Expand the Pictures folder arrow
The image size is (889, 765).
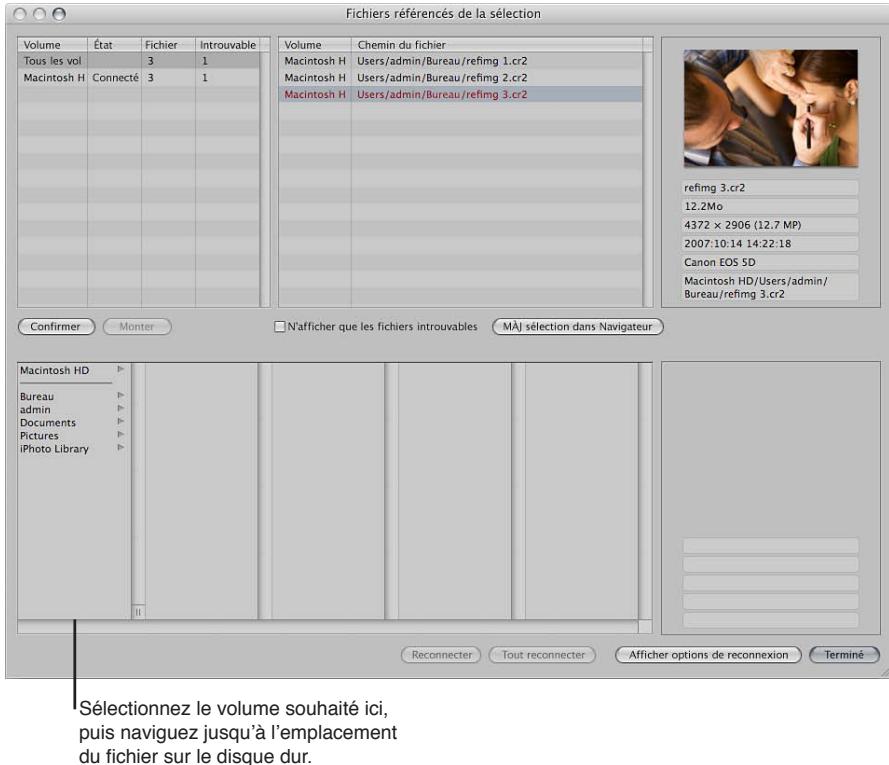click(120, 434)
